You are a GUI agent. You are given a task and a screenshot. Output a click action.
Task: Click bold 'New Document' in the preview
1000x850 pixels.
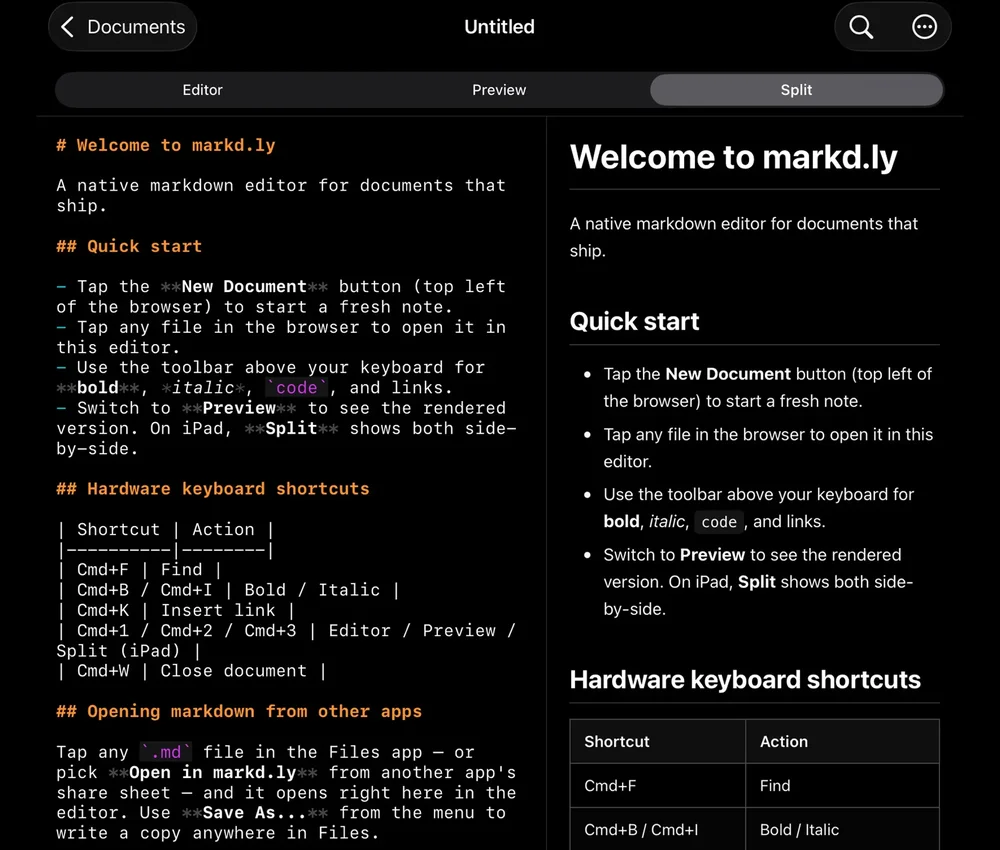(x=728, y=374)
